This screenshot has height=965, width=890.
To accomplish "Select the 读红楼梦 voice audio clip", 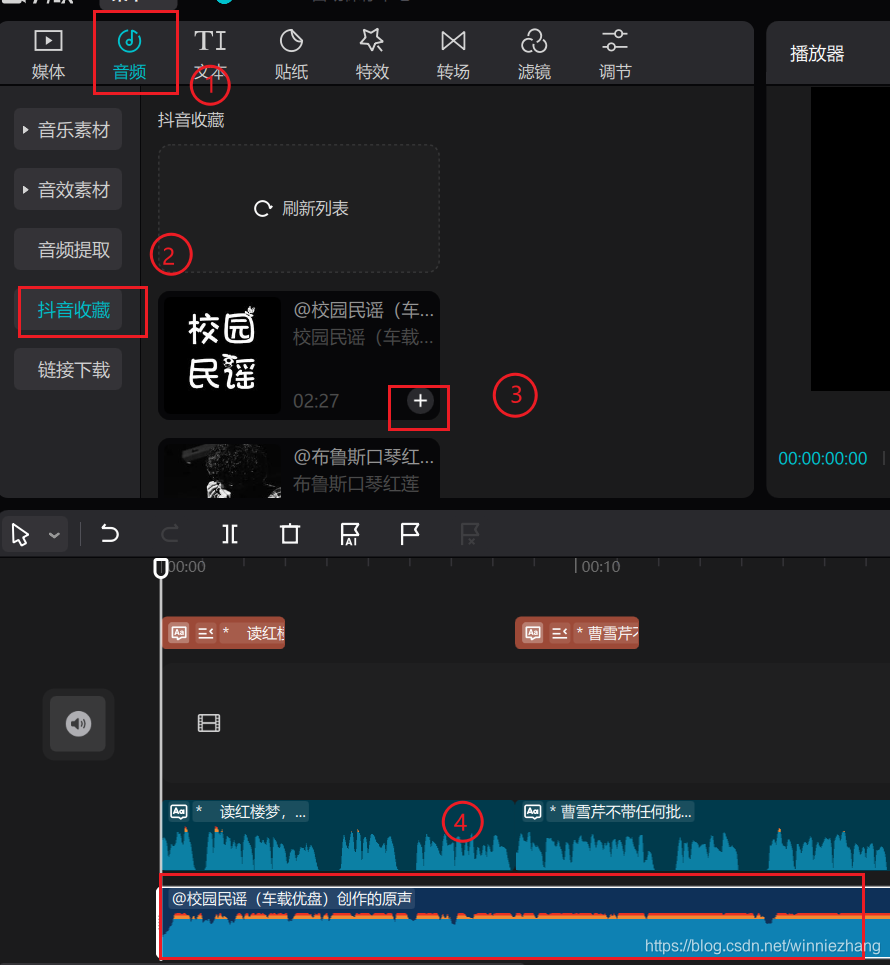I will tap(337, 835).
